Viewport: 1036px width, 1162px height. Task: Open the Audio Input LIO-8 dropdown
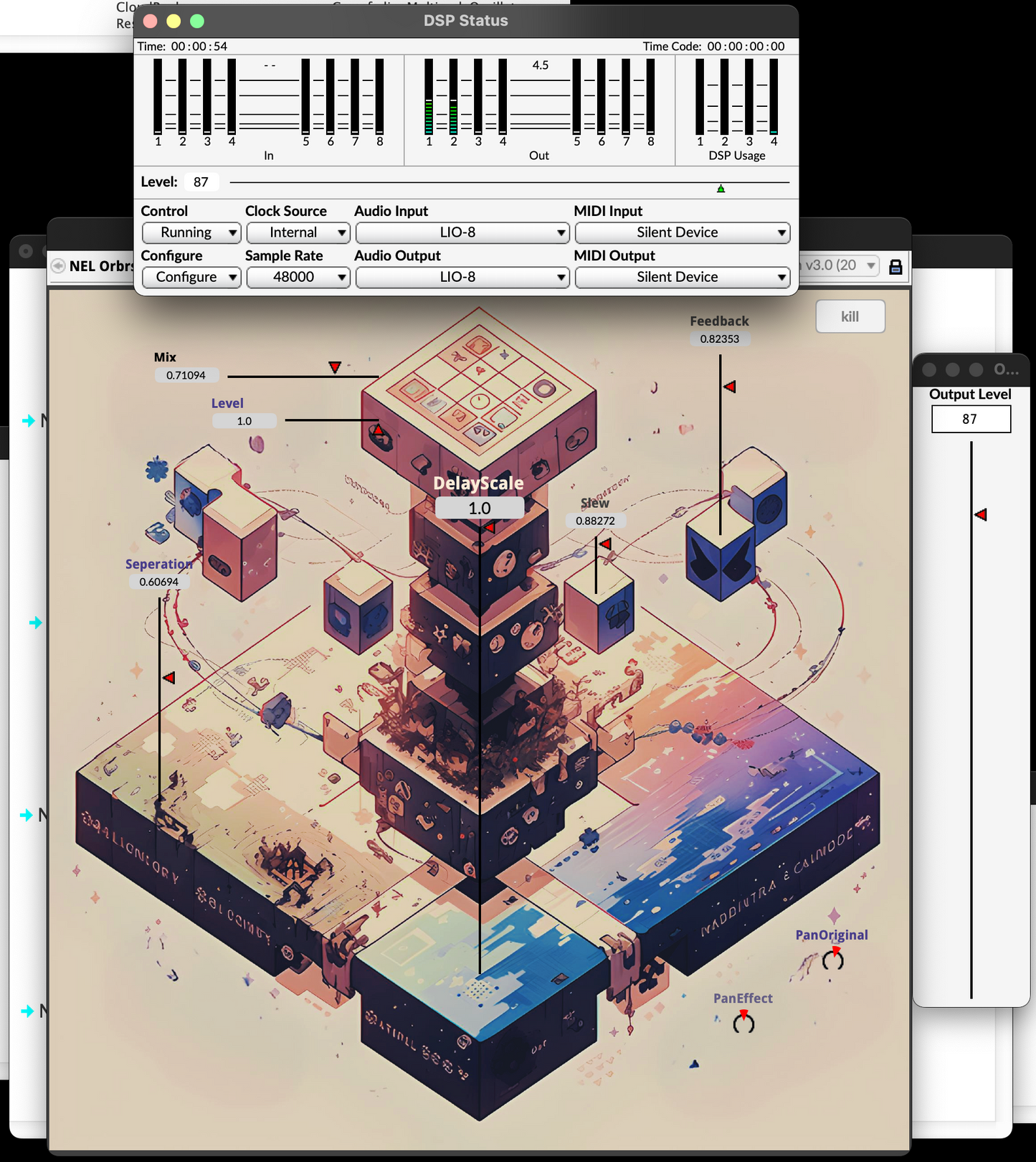(462, 232)
